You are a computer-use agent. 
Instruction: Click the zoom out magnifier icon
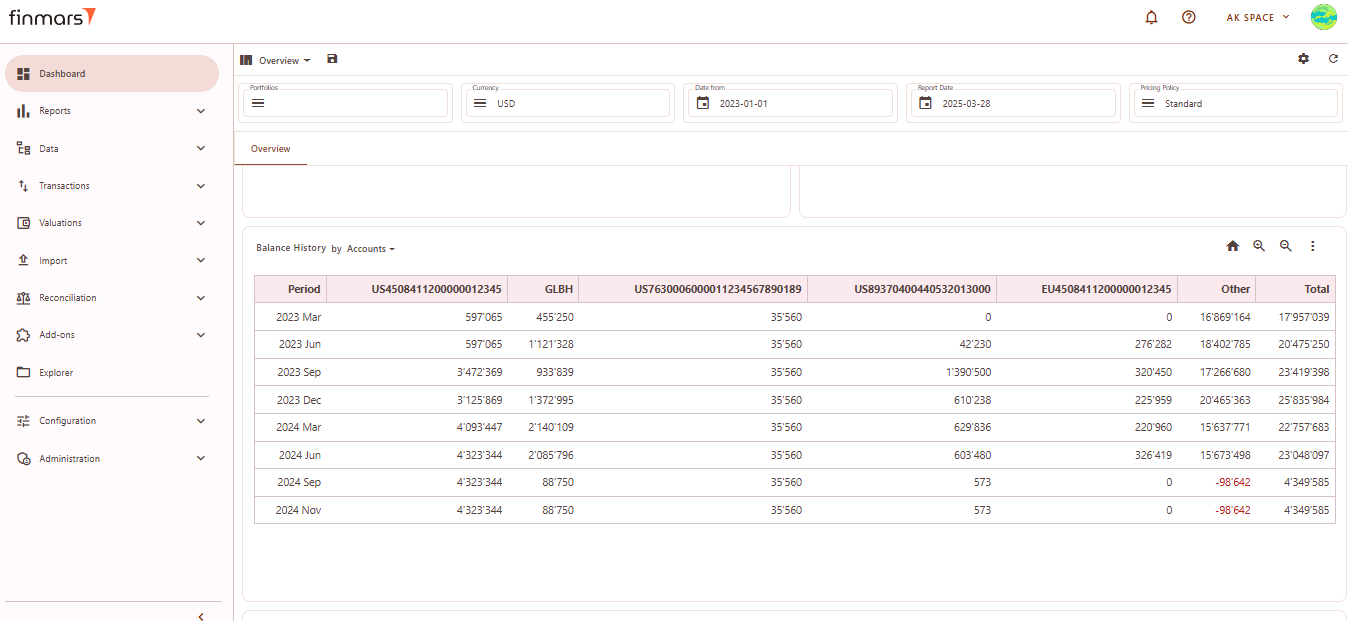click(1286, 246)
